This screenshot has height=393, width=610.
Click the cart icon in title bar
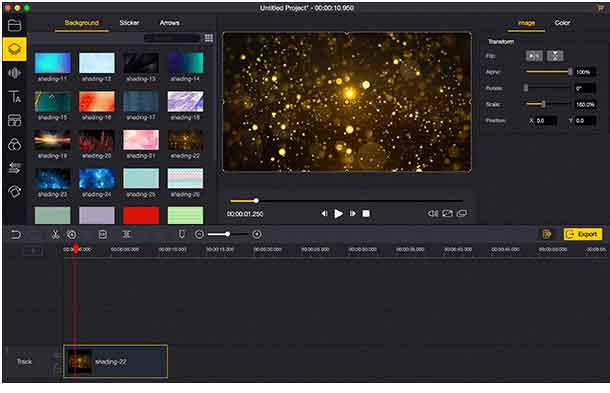[600, 8]
